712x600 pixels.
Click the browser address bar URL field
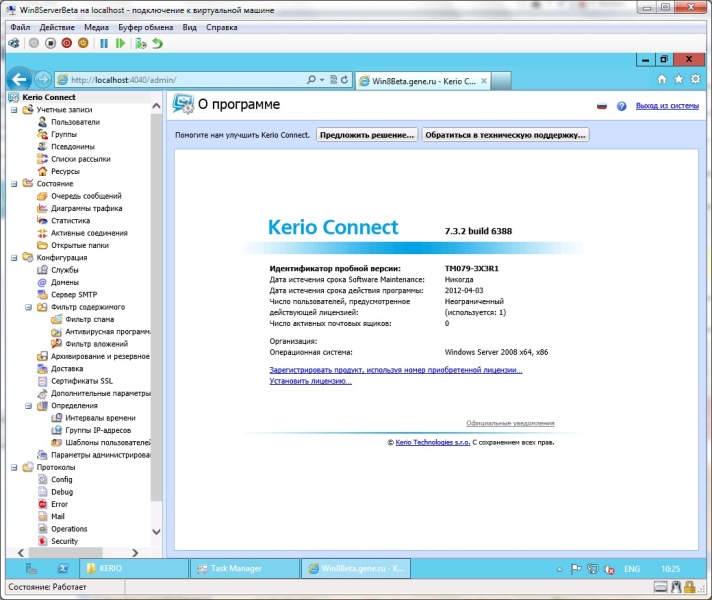click(180, 79)
